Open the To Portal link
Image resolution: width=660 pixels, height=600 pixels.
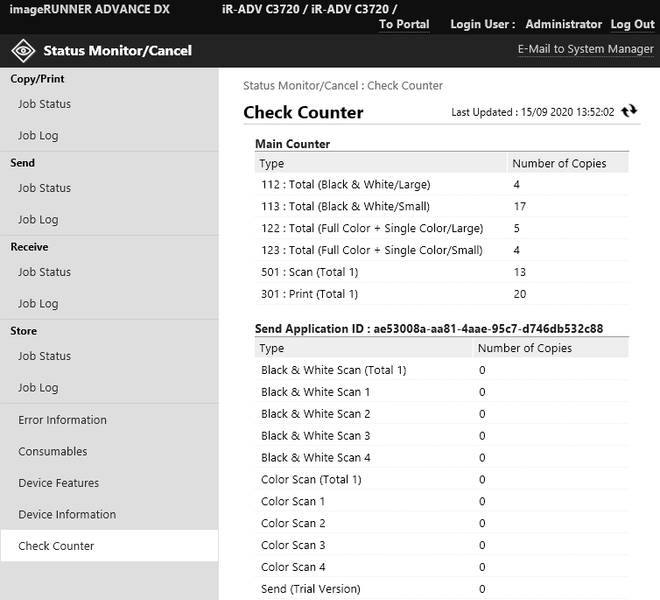(404, 24)
